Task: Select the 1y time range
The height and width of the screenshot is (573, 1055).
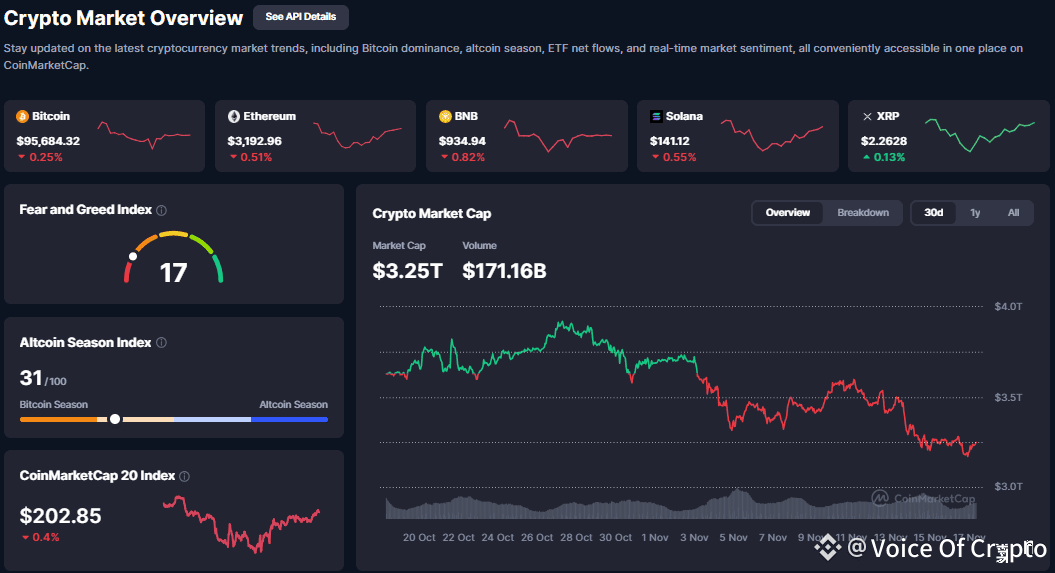Action: pos(975,213)
